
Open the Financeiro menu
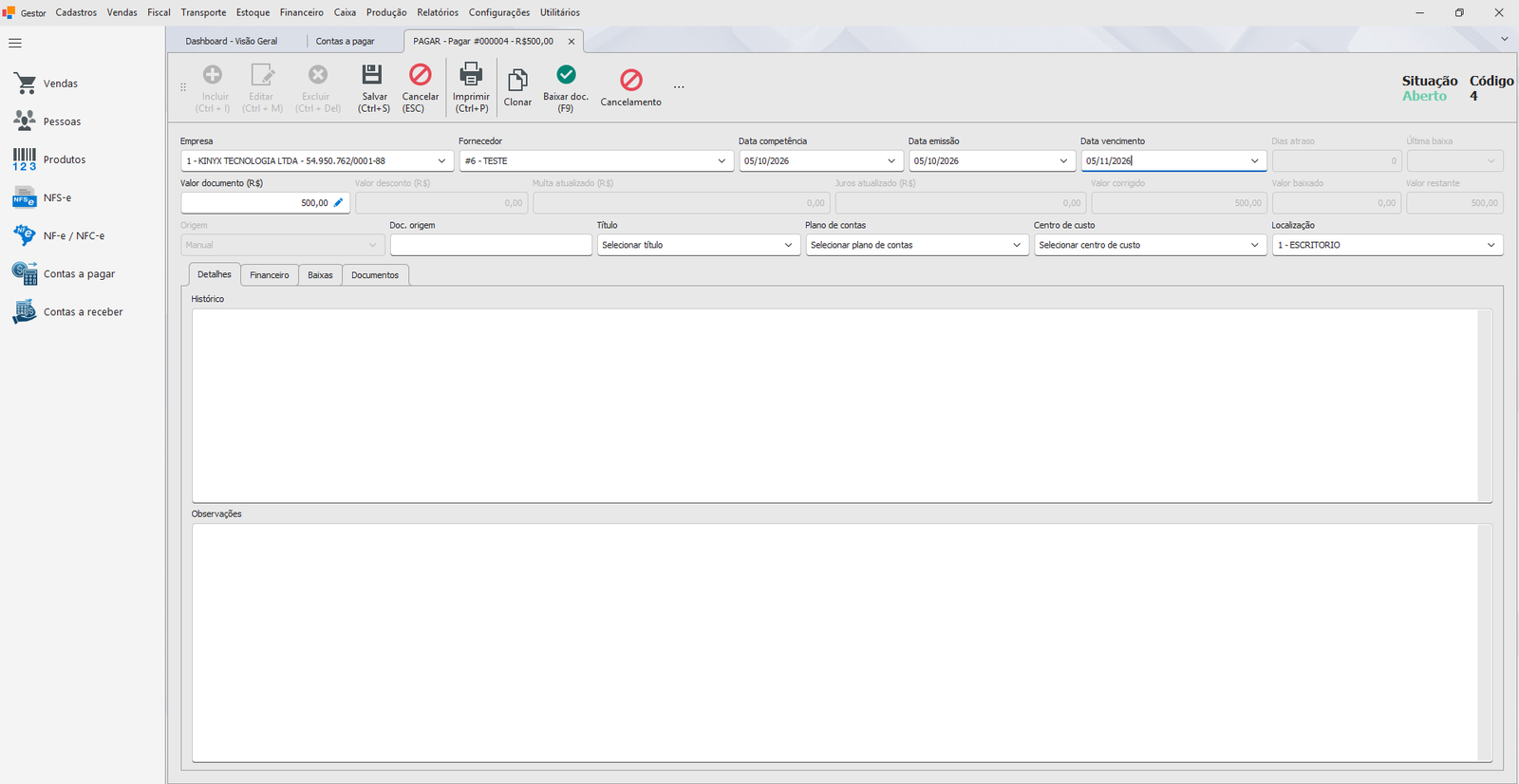pyautogui.click(x=302, y=12)
